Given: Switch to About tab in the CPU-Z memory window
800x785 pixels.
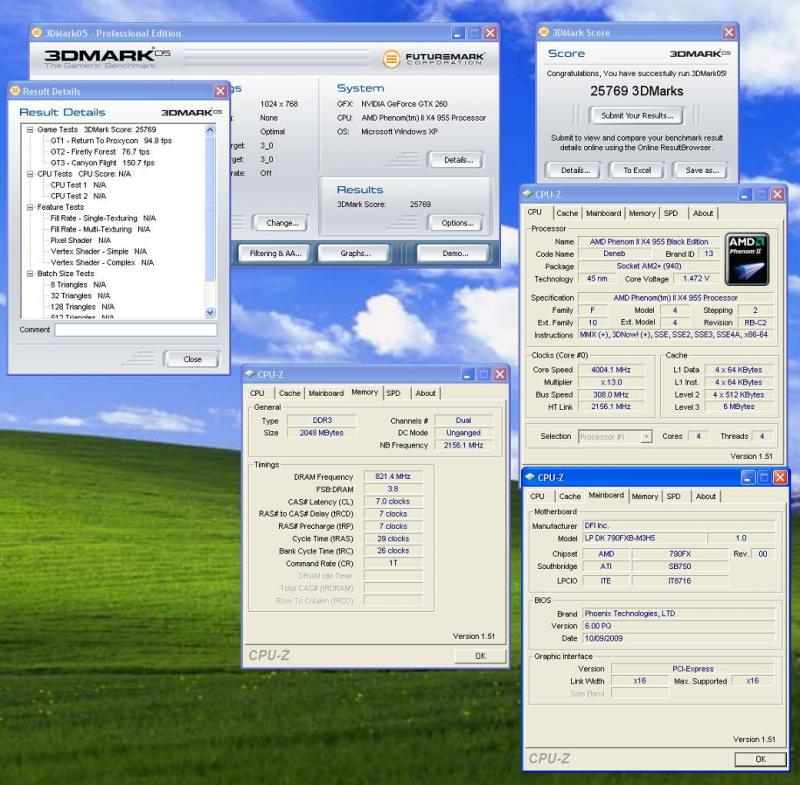Looking at the screenshot, I should (x=425, y=393).
